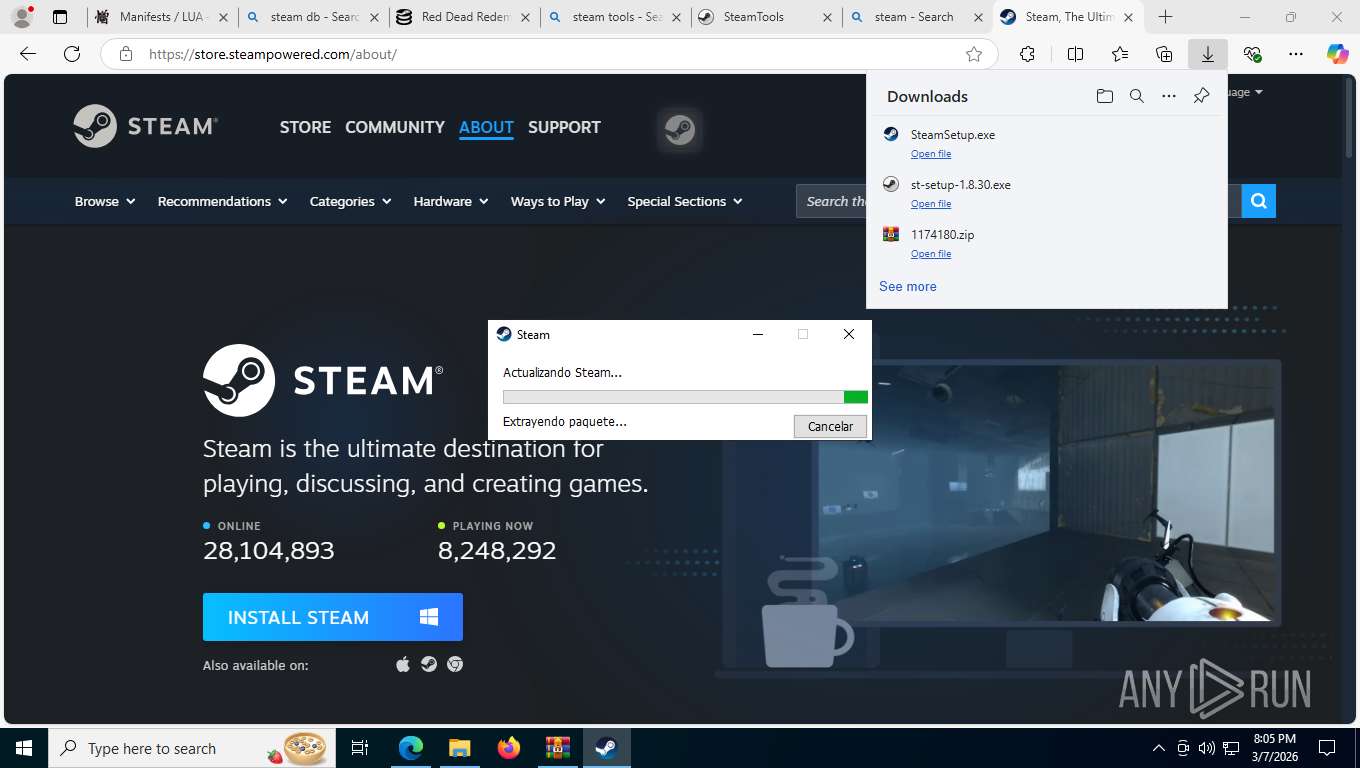Select the ABOUT menu item
The height and width of the screenshot is (768, 1360).
tap(486, 127)
